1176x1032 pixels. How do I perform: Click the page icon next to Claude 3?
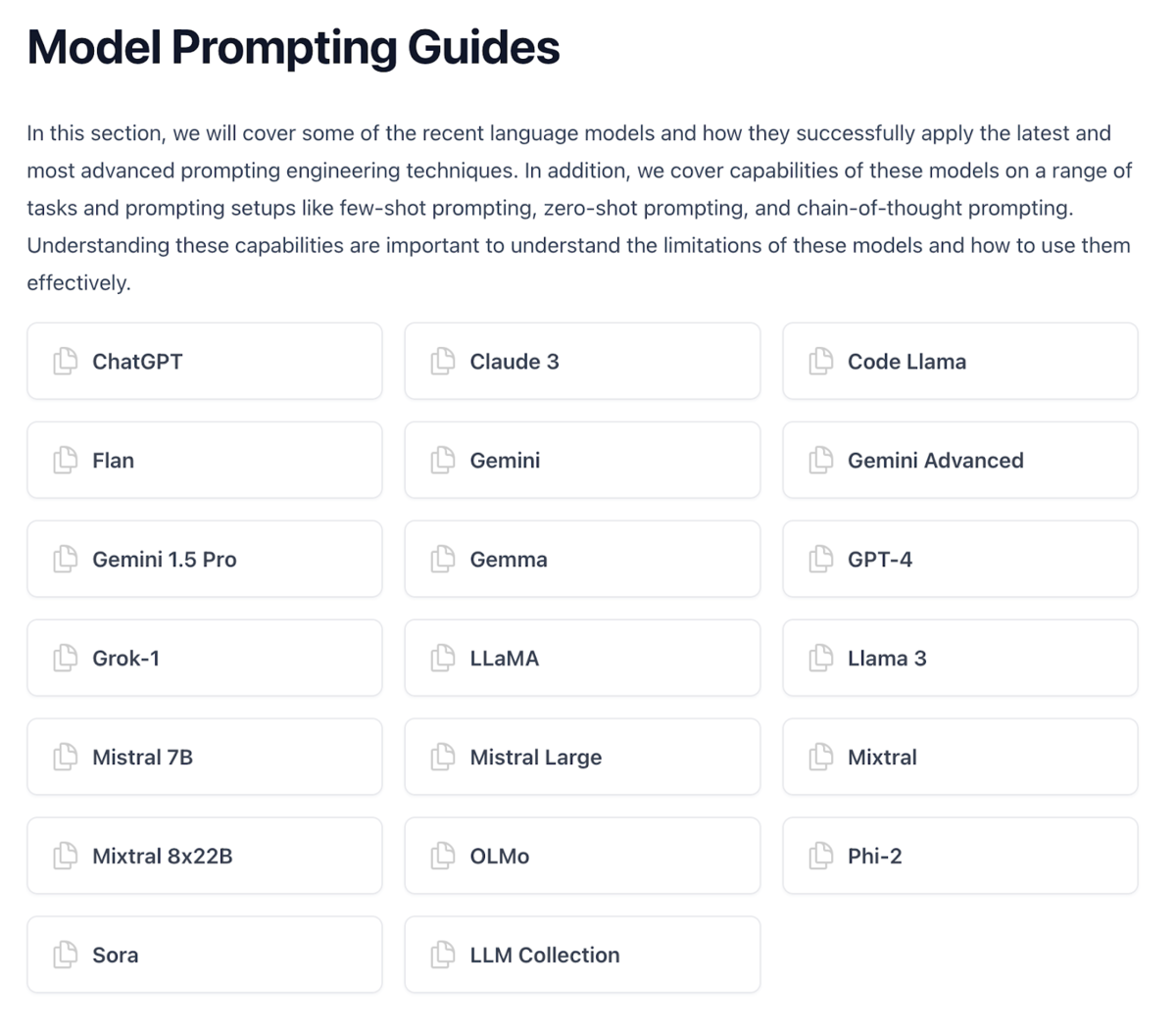click(443, 361)
